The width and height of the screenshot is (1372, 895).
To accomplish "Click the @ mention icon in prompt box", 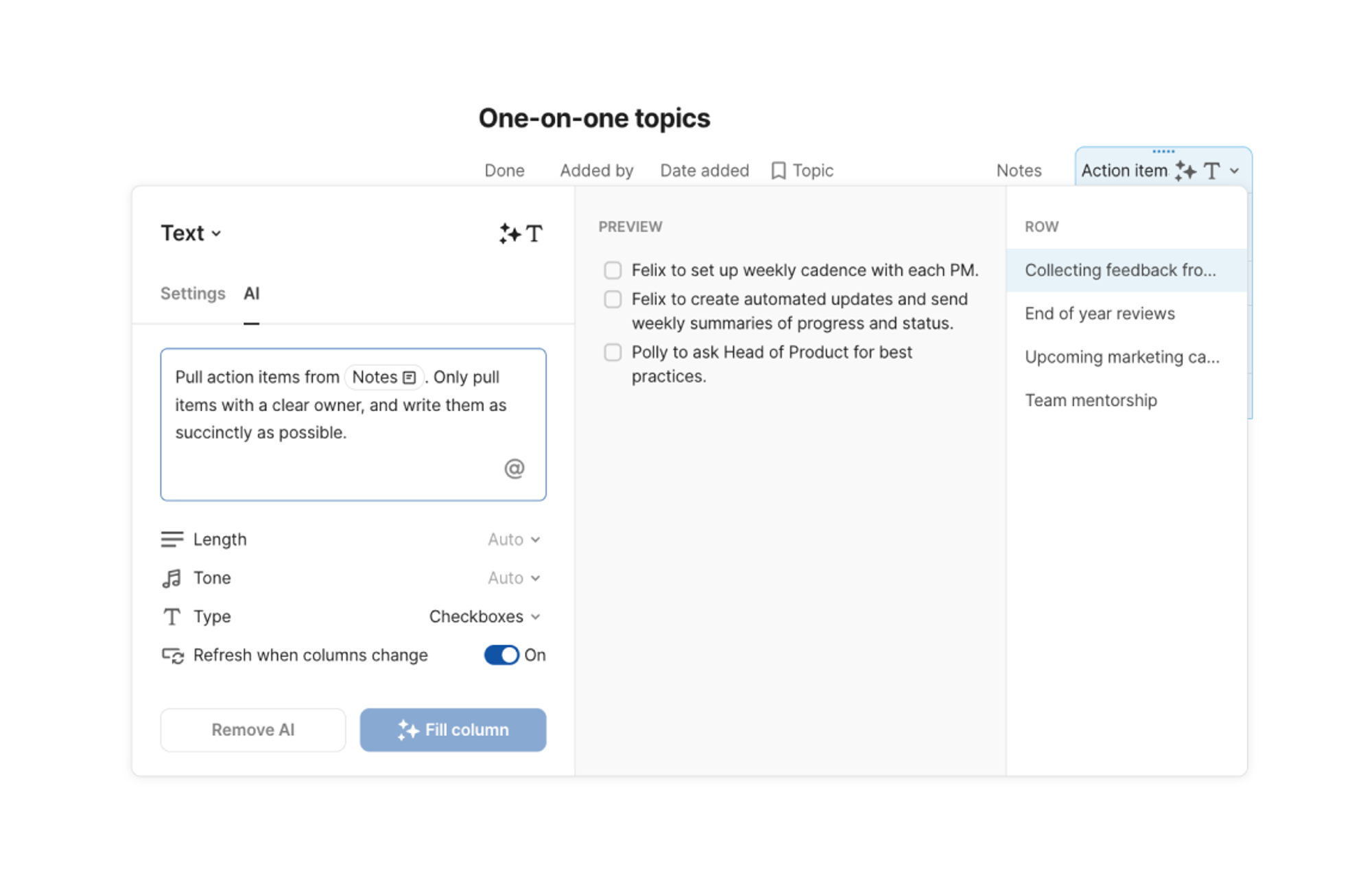I will tap(514, 469).
